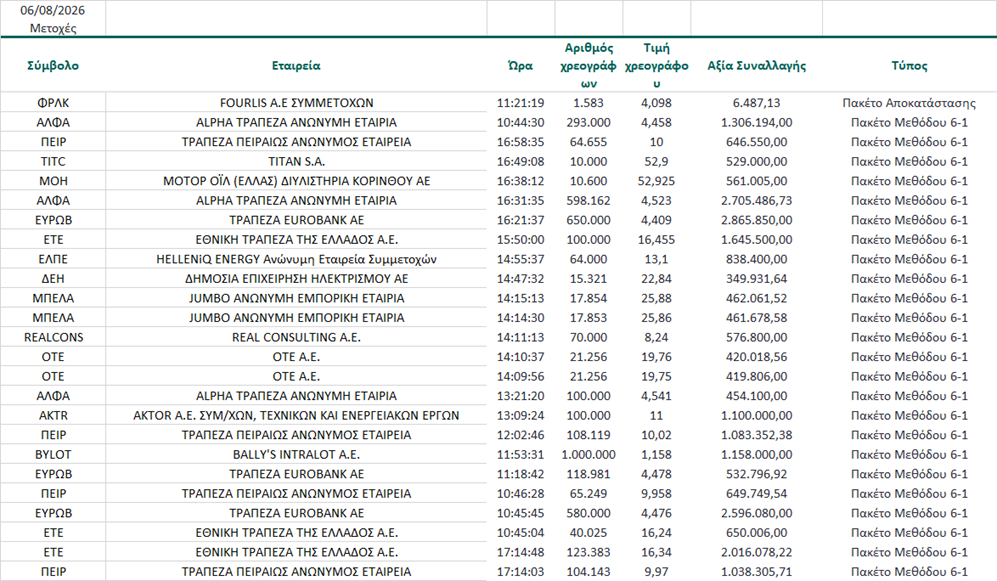Viewport: 997px width, 581px height.
Task: Select the Τύπος column header
Action: [909, 65]
